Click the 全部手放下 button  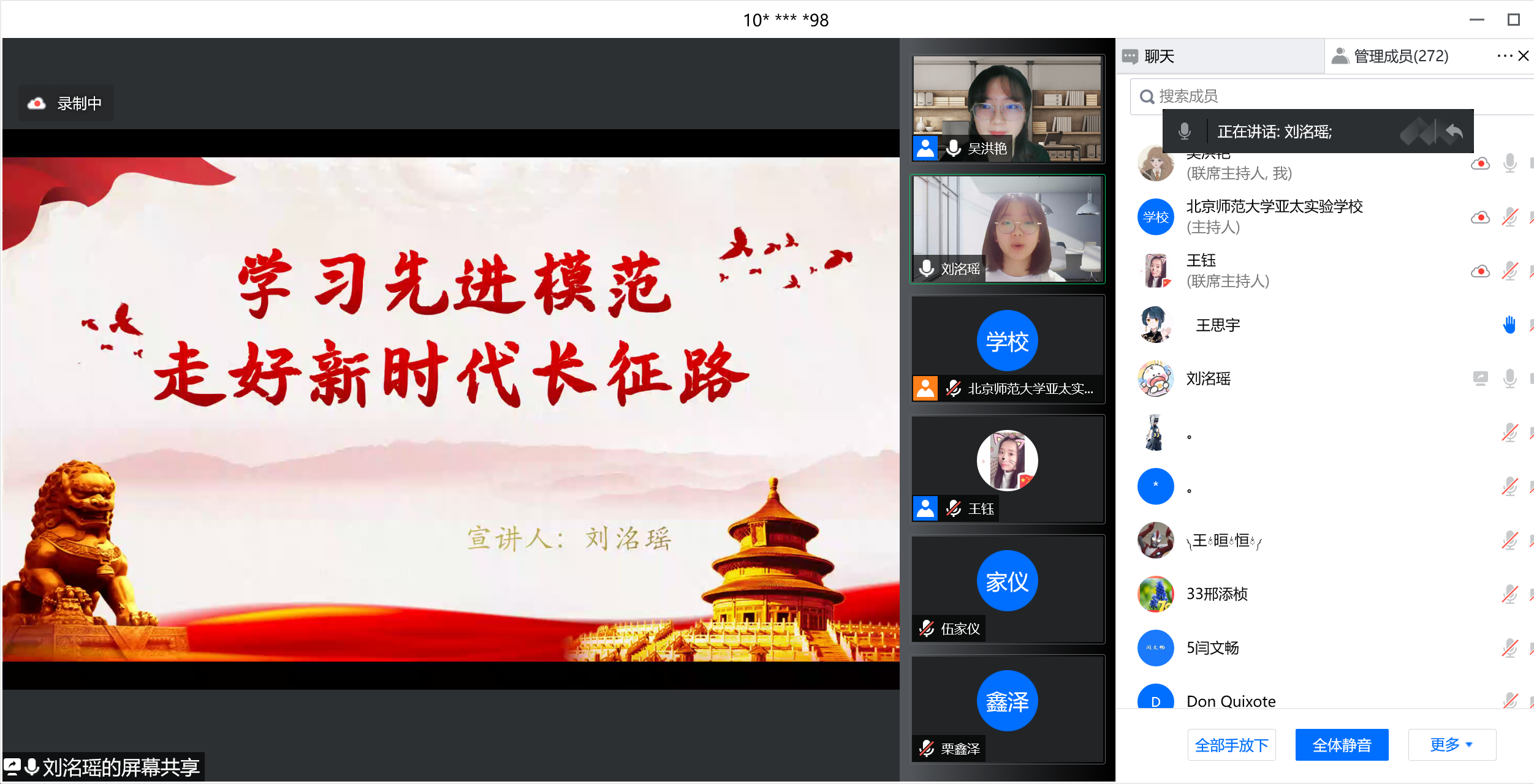tap(1231, 745)
